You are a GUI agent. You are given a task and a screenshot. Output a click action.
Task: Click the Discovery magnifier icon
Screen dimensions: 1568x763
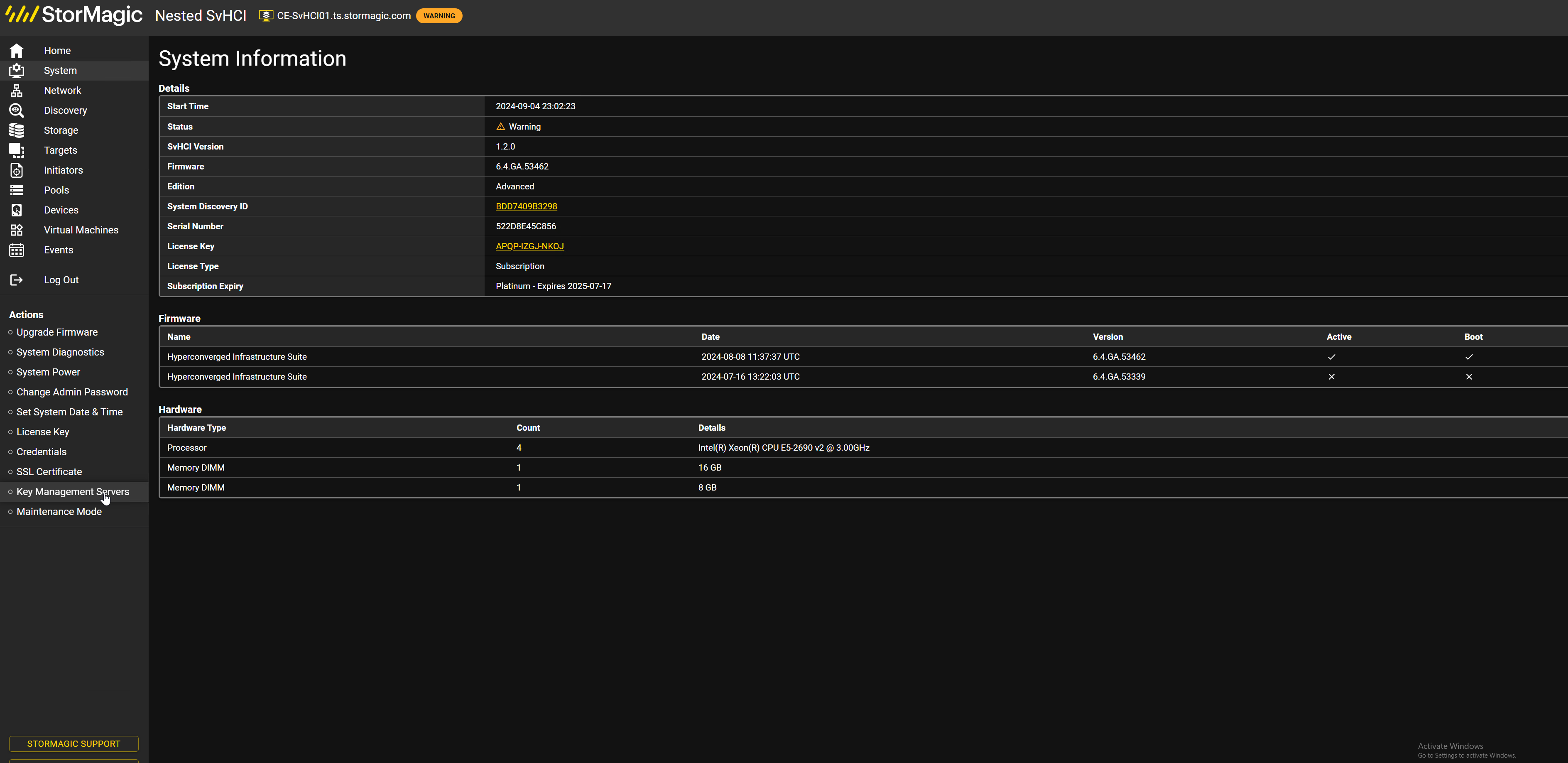pyautogui.click(x=17, y=110)
